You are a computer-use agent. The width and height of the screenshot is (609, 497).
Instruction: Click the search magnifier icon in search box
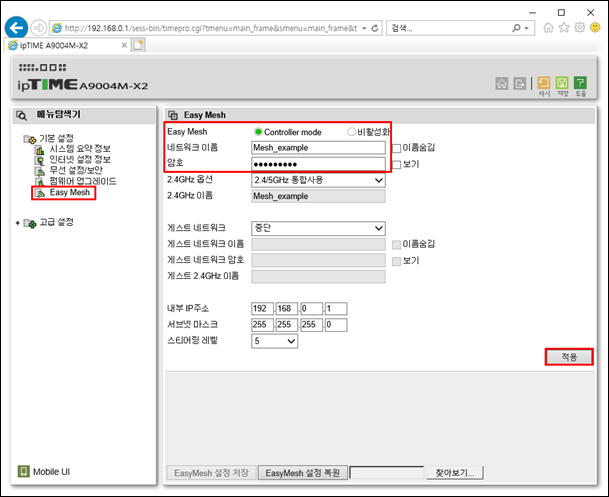click(516, 28)
